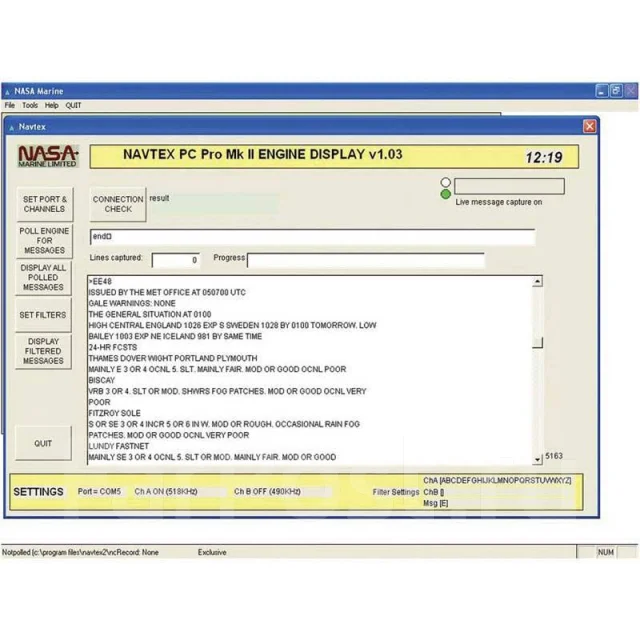640x640 pixels.
Task: Select the 'FITZROY SOLE' line
Action: point(114,413)
